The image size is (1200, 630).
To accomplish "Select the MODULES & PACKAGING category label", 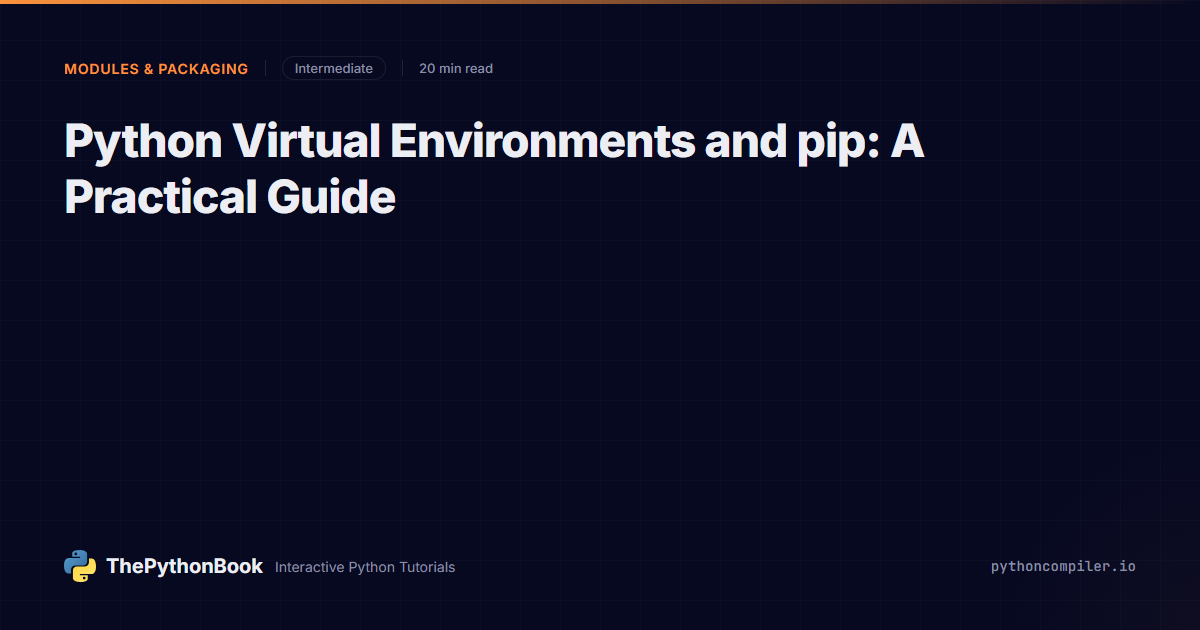I will [x=156, y=69].
